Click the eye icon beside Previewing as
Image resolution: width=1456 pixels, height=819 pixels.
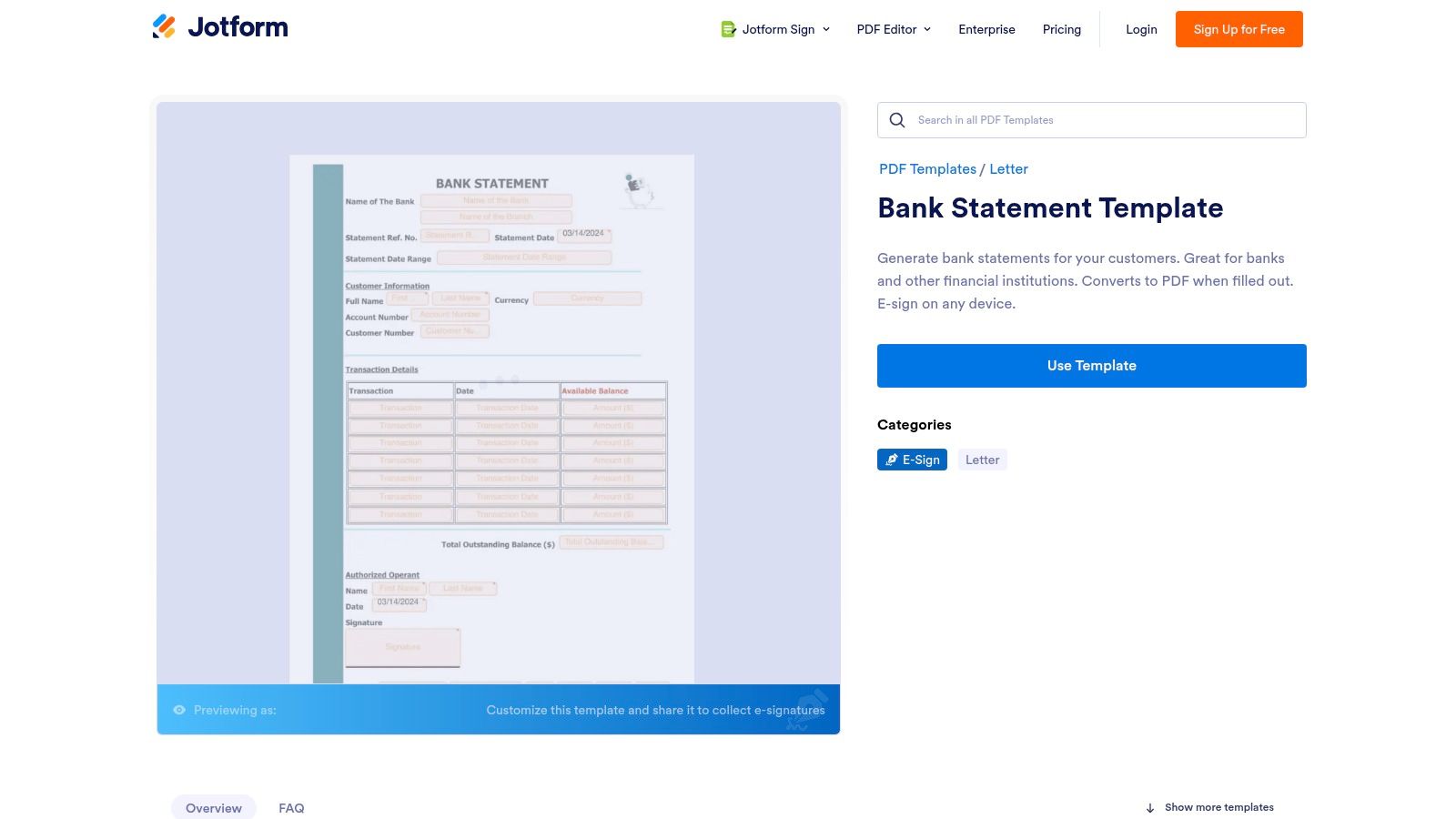[179, 710]
